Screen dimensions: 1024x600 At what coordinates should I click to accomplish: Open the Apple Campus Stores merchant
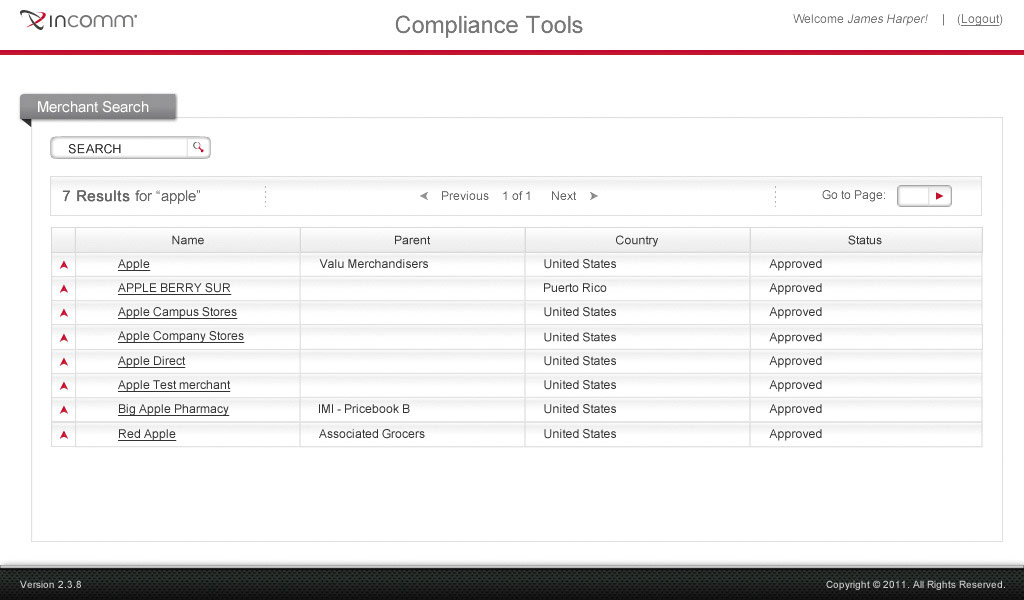pos(178,312)
